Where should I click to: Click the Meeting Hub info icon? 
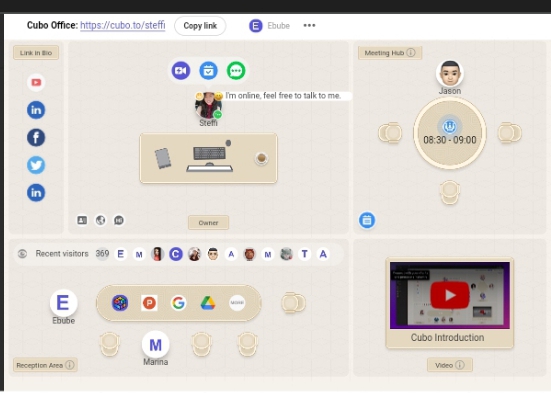click(x=411, y=53)
